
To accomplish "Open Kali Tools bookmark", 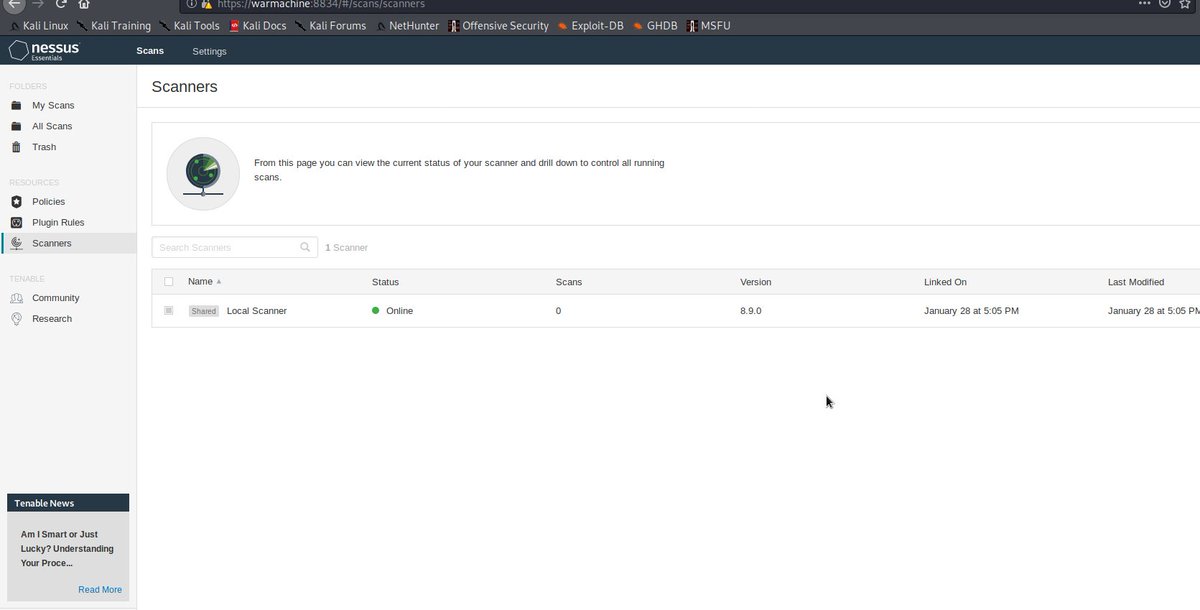I will [x=189, y=25].
